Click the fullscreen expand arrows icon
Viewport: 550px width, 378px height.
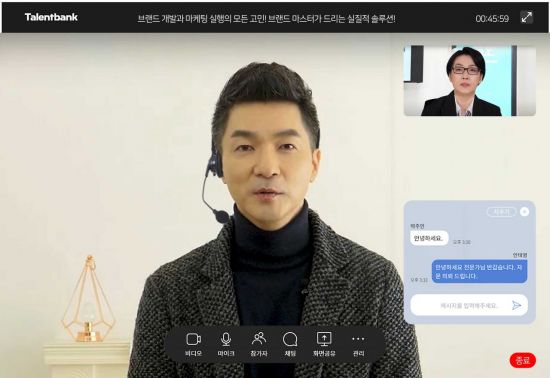click(x=526, y=18)
